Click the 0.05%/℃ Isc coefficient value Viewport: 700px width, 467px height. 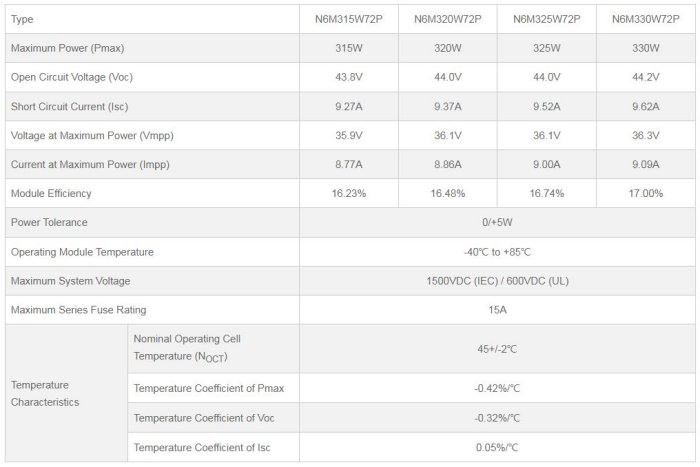[497, 447]
